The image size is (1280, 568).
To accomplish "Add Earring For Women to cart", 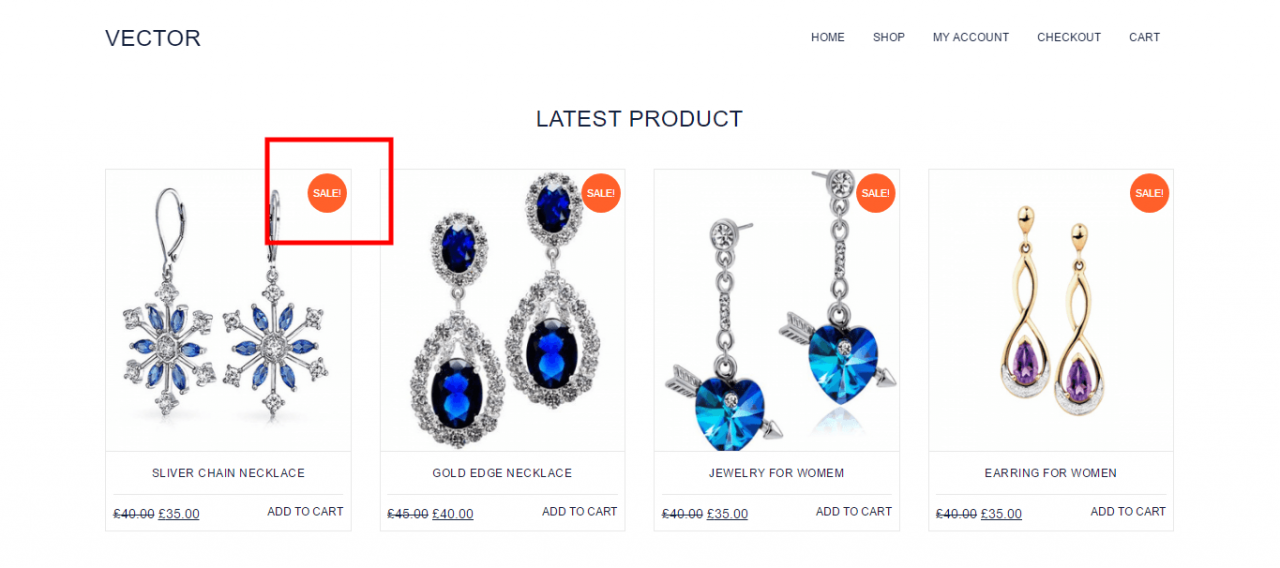I will [1128, 511].
